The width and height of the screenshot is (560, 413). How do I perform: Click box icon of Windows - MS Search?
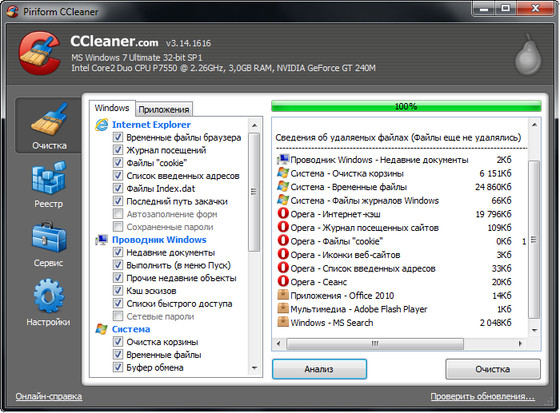click(x=283, y=322)
